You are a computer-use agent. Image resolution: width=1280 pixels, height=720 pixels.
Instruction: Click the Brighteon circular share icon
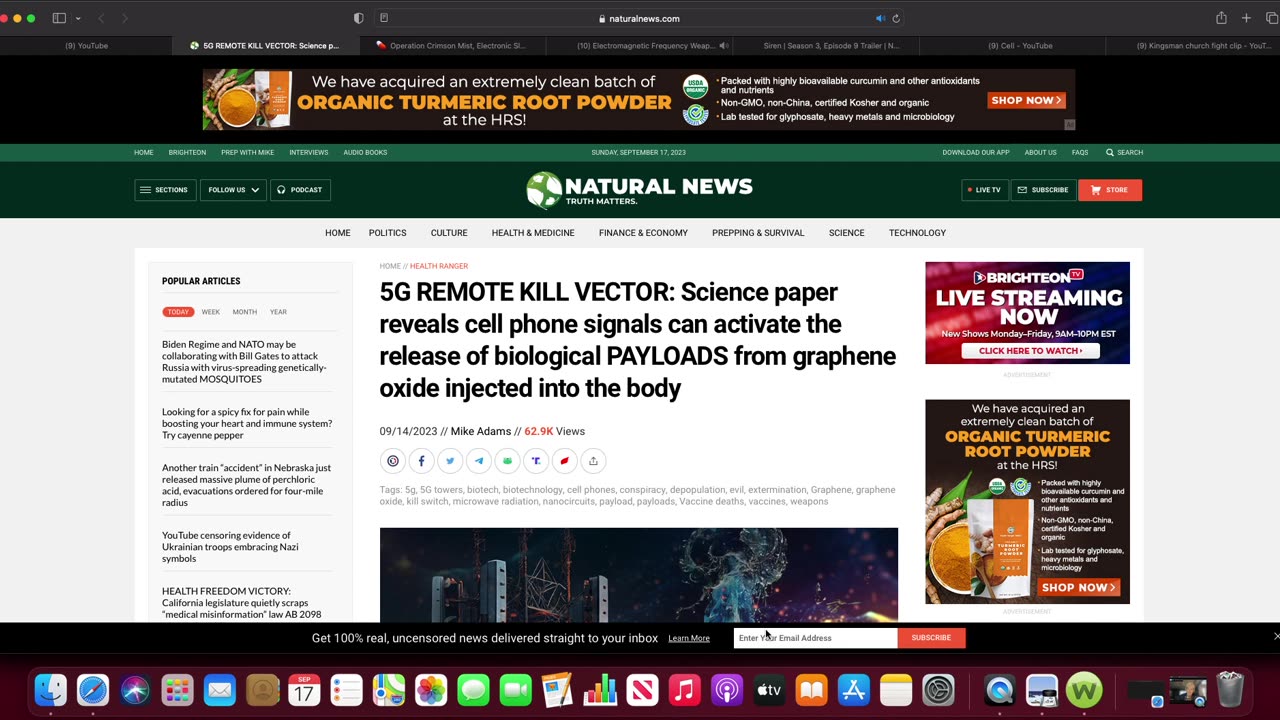click(x=393, y=461)
